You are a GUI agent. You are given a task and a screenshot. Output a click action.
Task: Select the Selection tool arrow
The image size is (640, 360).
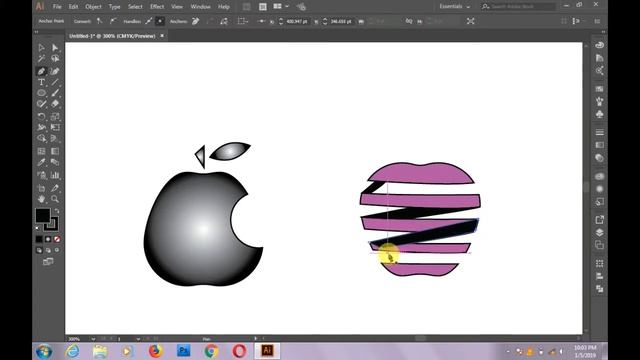point(42,48)
